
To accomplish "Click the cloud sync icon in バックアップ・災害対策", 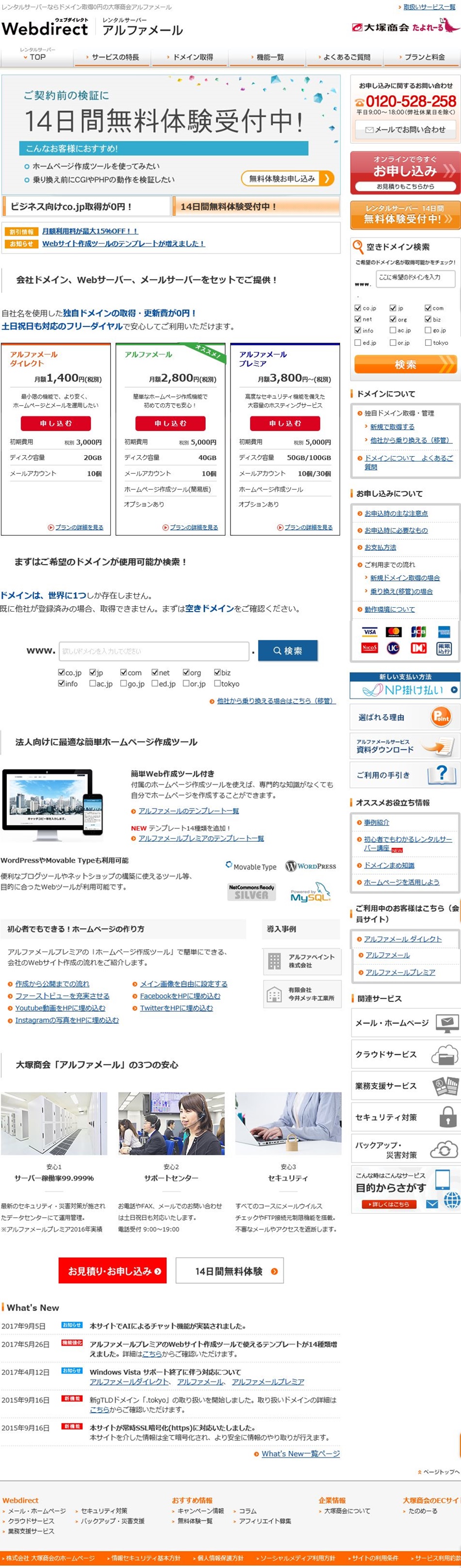I will [444, 1149].
